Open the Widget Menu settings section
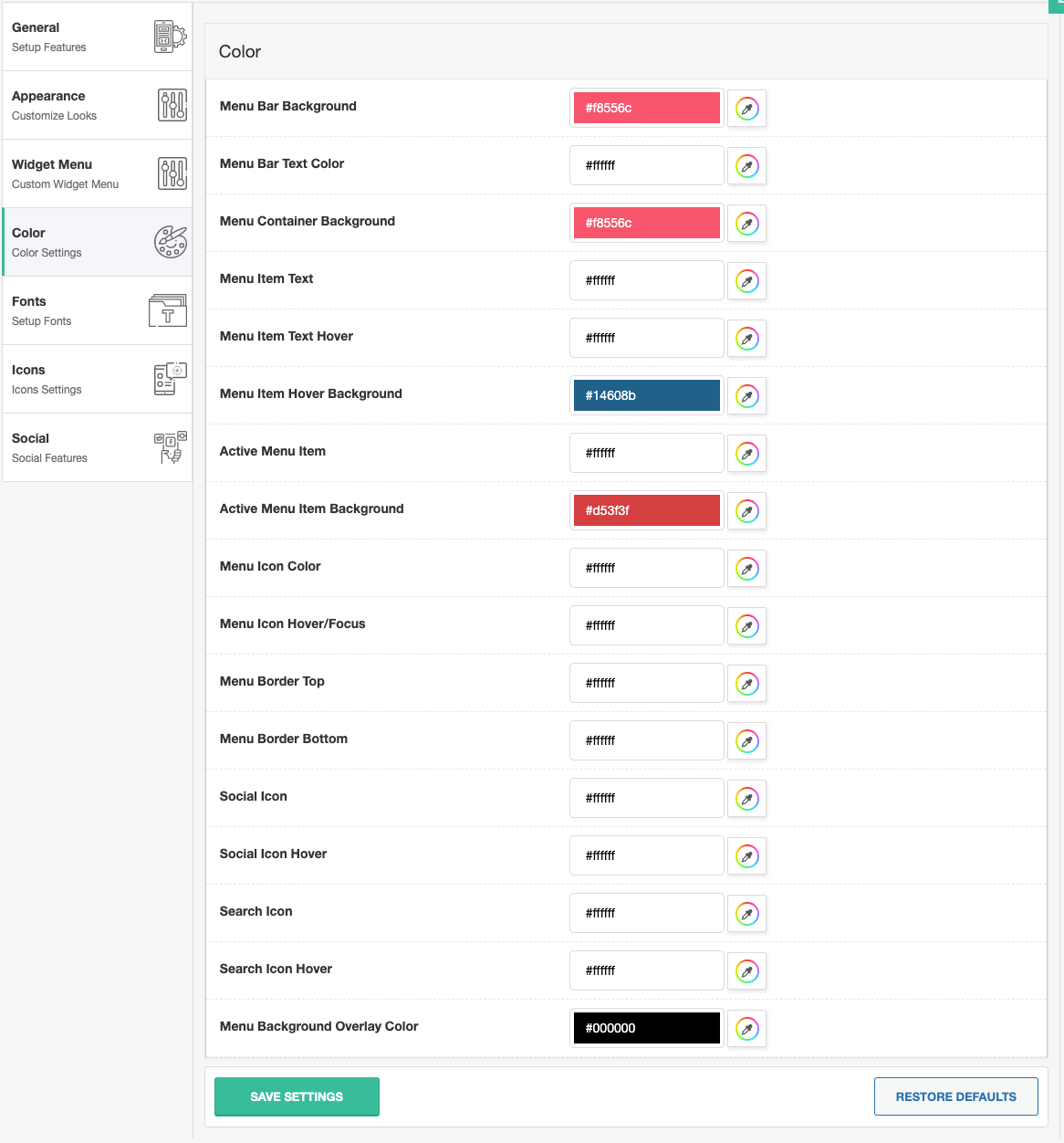Screen dimensions: 1064x1143 point(97,173)
